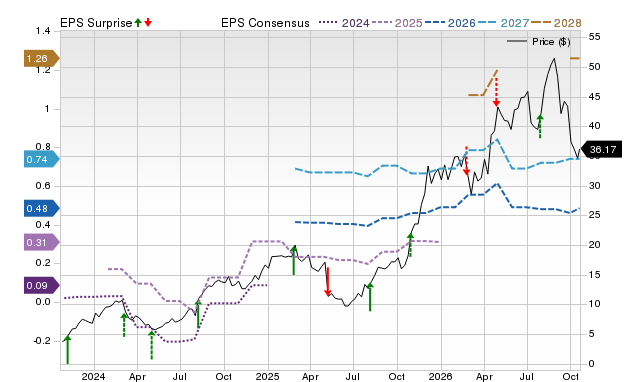The width and height of the screenshot is (640, 382).
Task: Click the red EPS Surprise down arrow in legend
Action: pos(148,23)
